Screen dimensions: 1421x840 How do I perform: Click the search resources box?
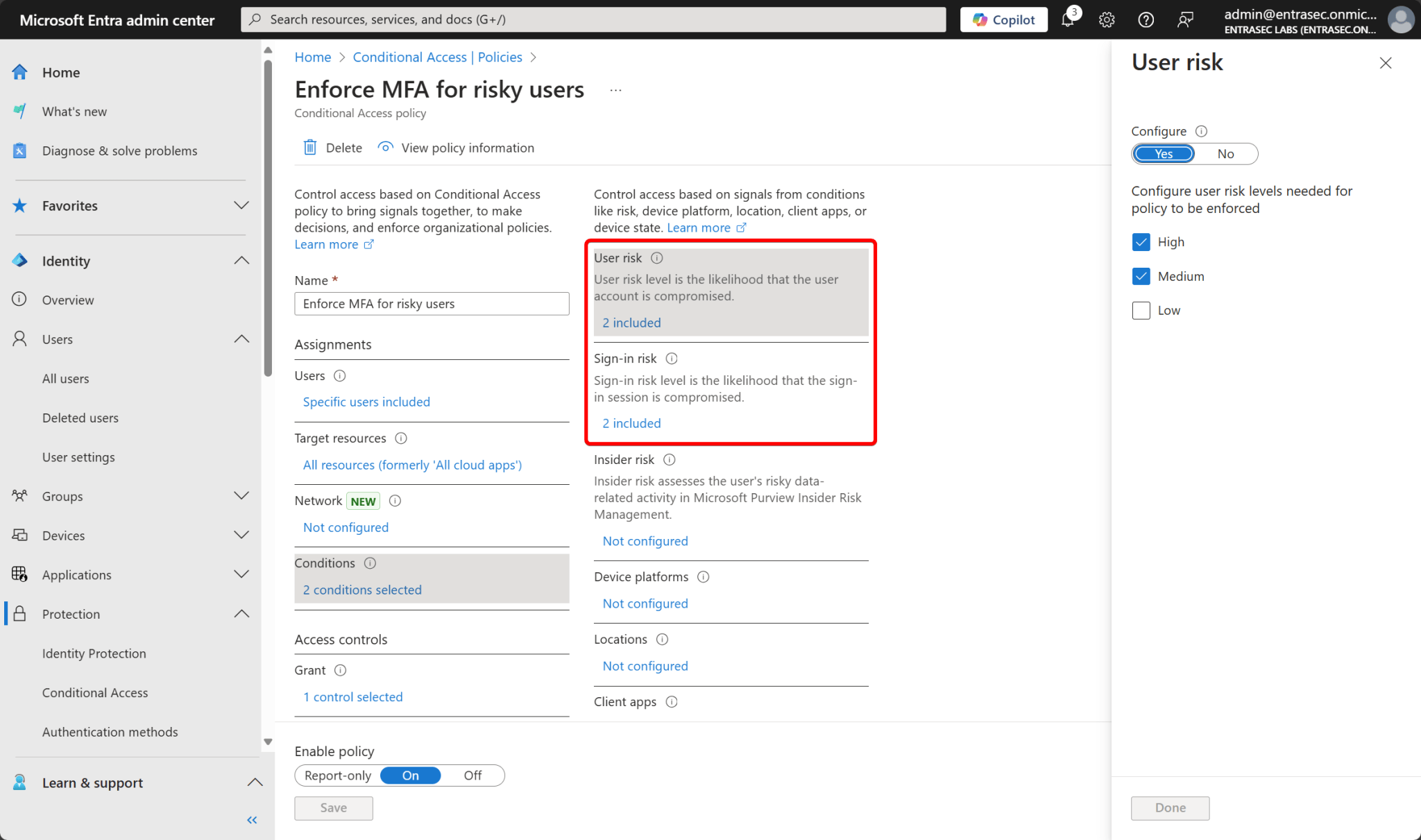[593, 19]
